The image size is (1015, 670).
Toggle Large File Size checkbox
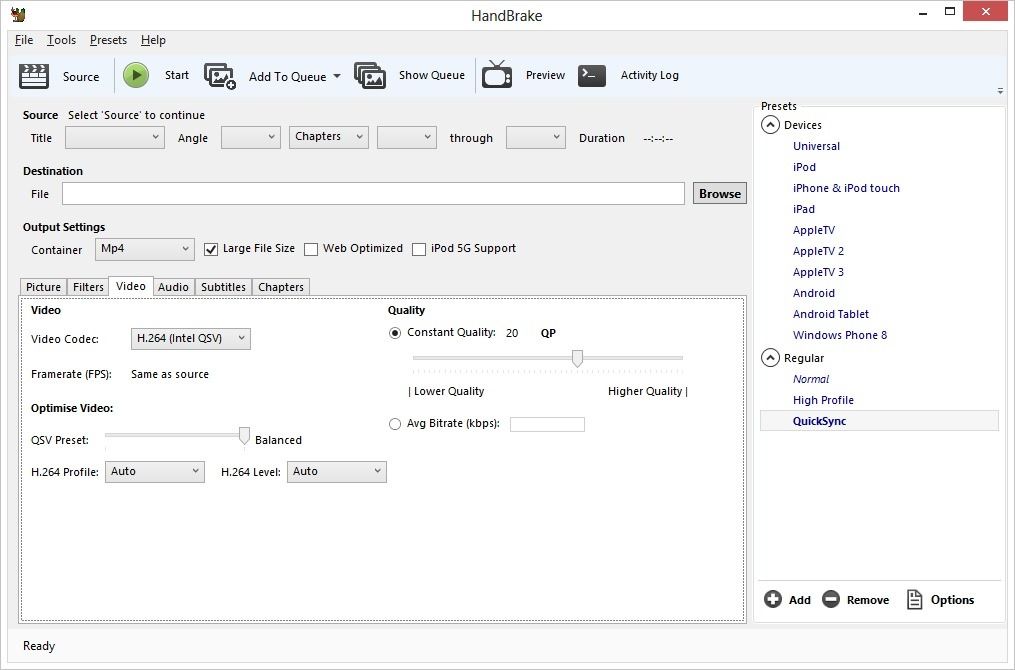pos(211,249)
